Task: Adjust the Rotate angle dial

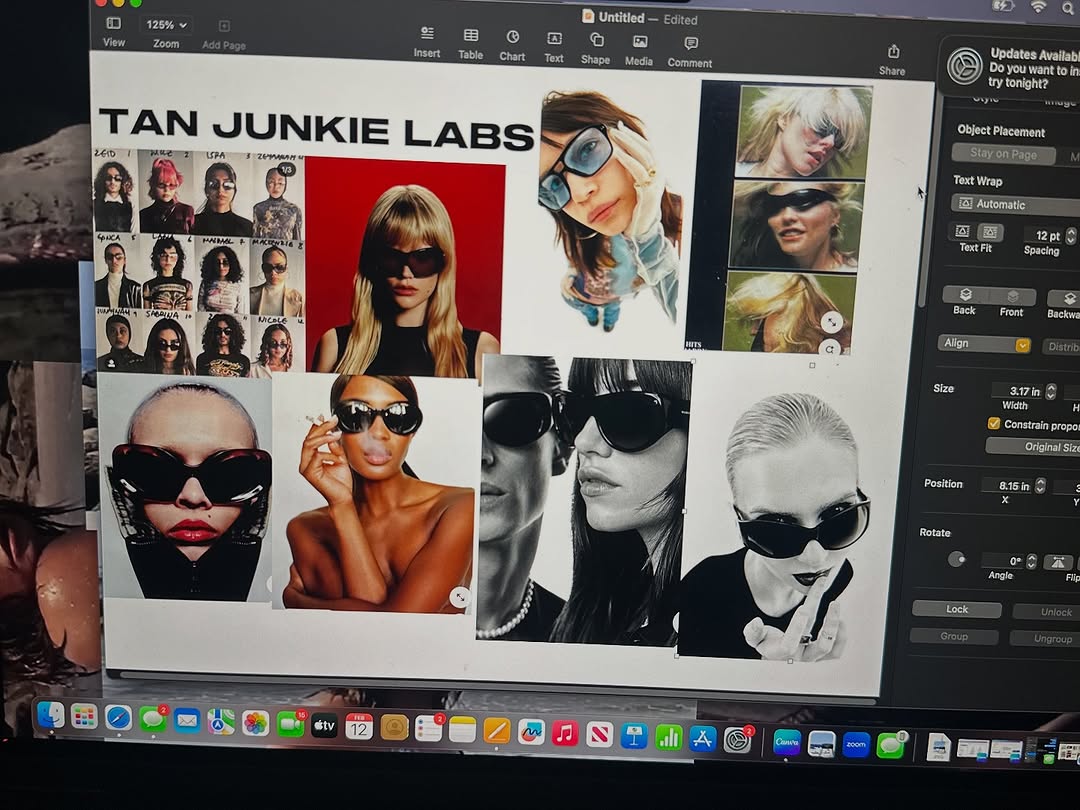Action: (x=957, y=559)
